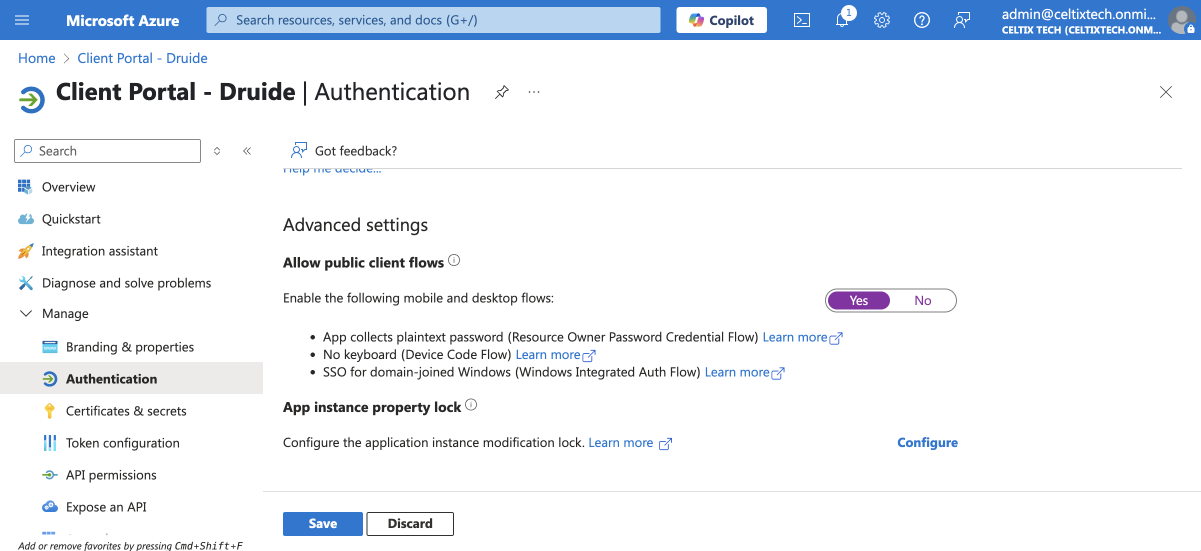
Task: Open portal settings gear
Action: (882, 20)
